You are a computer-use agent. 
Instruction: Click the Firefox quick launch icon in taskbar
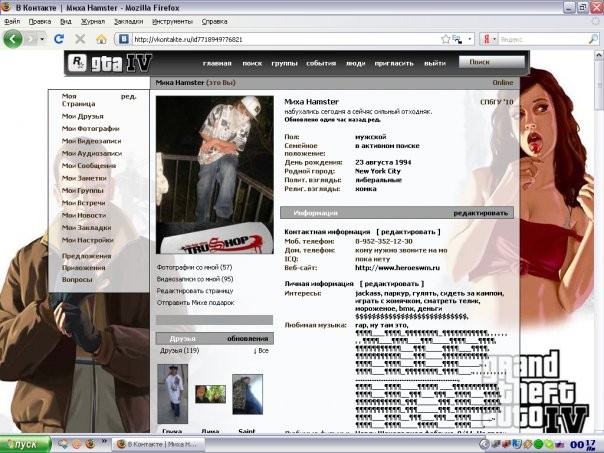(x=90, y=444)
